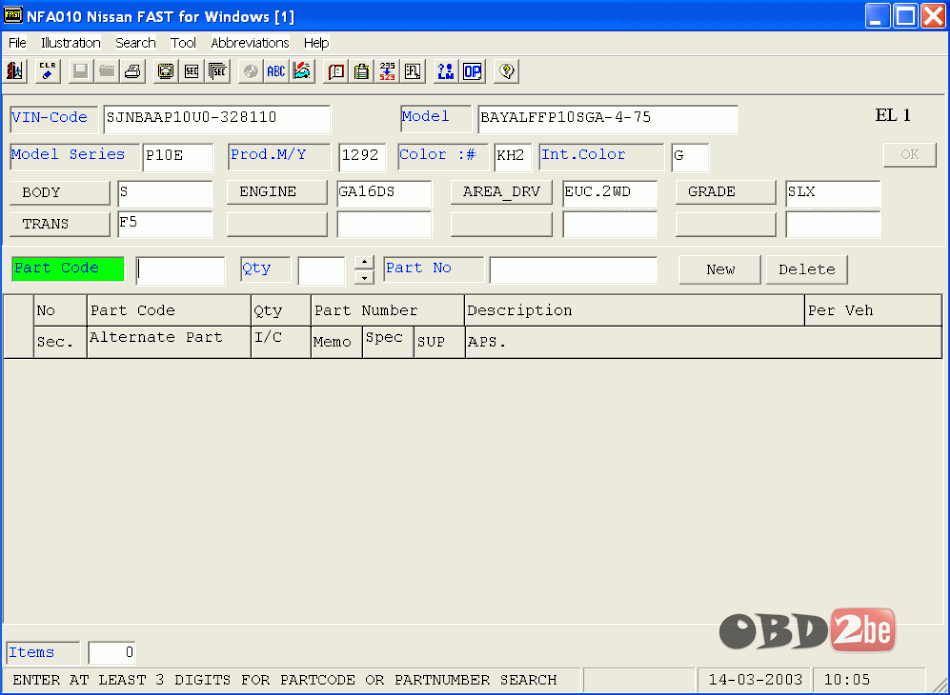
Task: Click the ABC abbreviations icon
Action: point(276,71)
